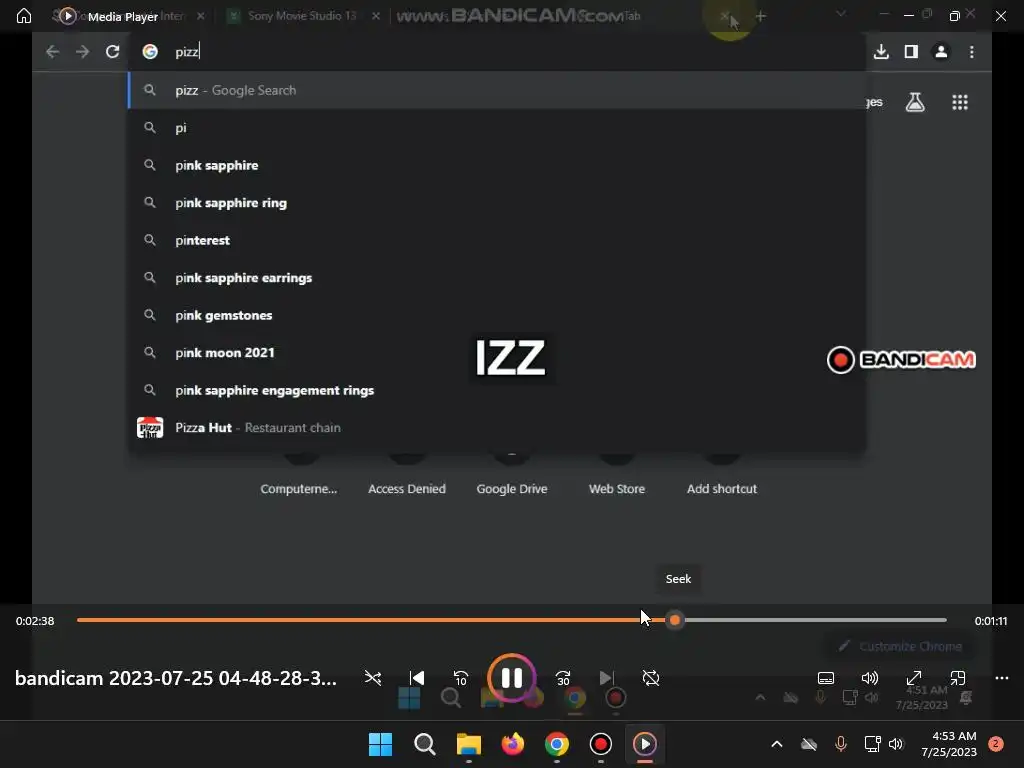Click the video file title bandicam 2023-07-25

[x=176, y=678]
